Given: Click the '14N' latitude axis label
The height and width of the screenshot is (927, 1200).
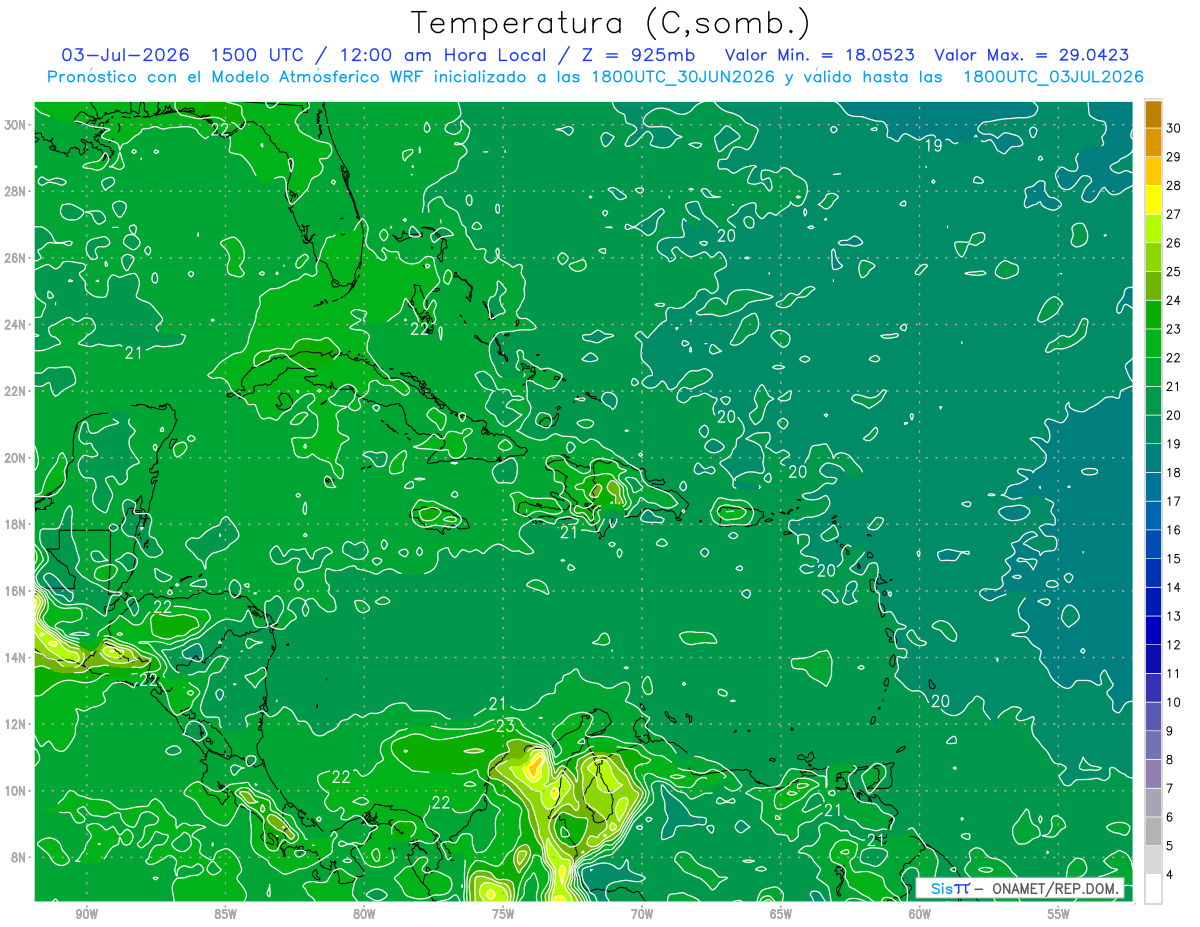Looking at the screenshot, I should coord(16,657).
